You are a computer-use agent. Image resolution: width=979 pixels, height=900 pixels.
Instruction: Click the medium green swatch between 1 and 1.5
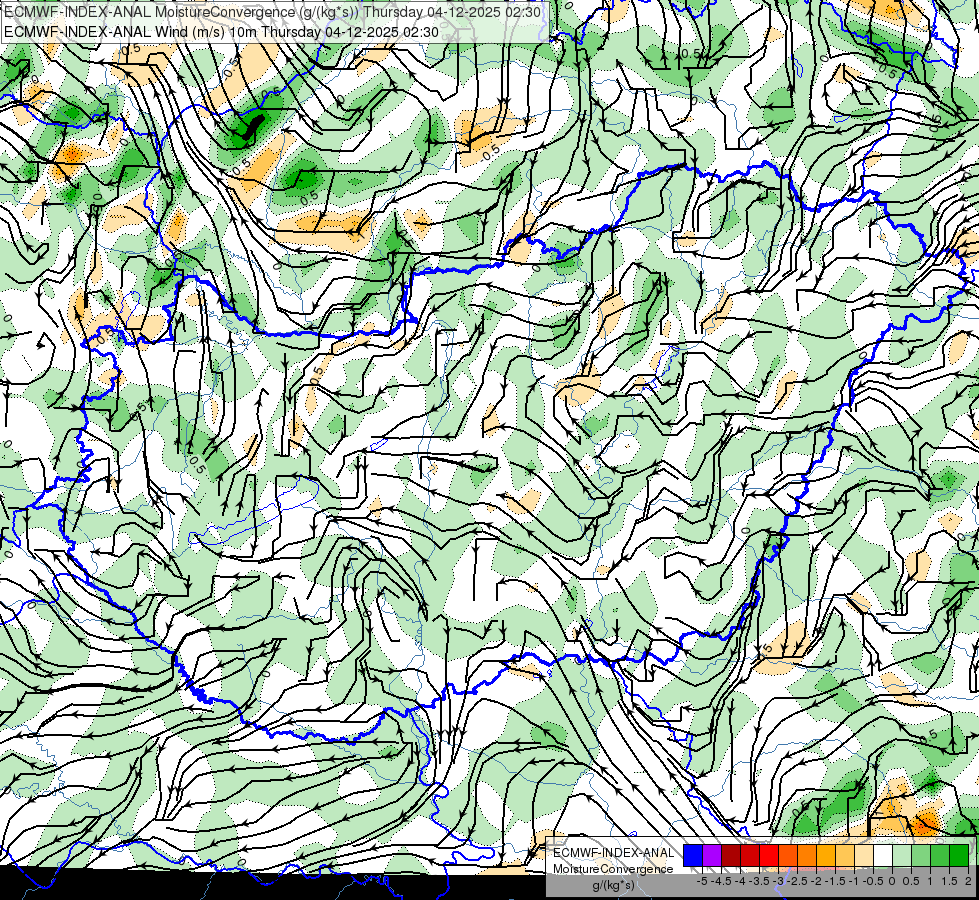[940, 855]
